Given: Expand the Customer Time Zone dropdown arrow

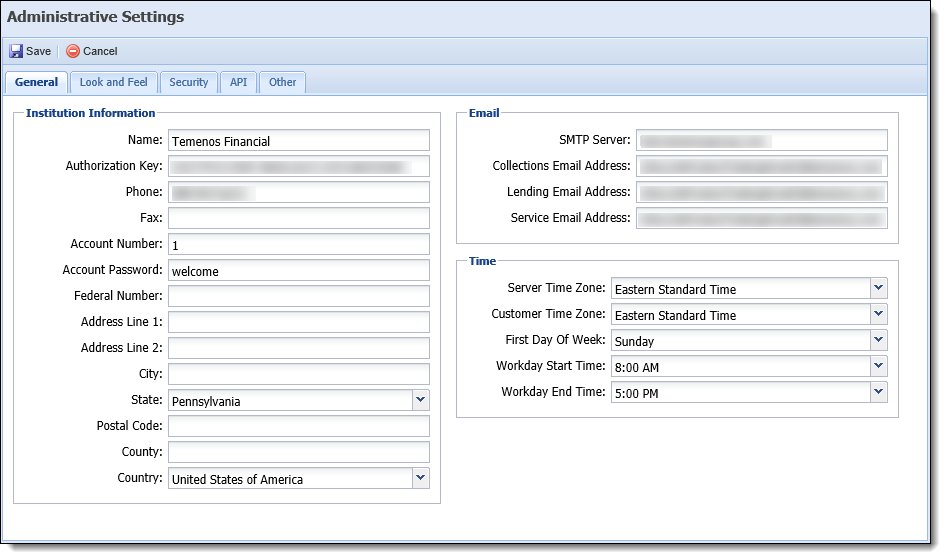Looking at the screenshot, I should pyautogui.click(x=878, y=314).
